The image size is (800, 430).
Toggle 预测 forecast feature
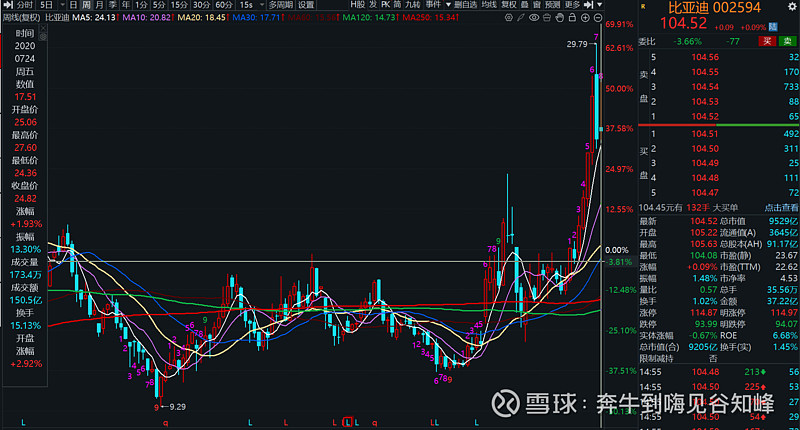[552, 5]
